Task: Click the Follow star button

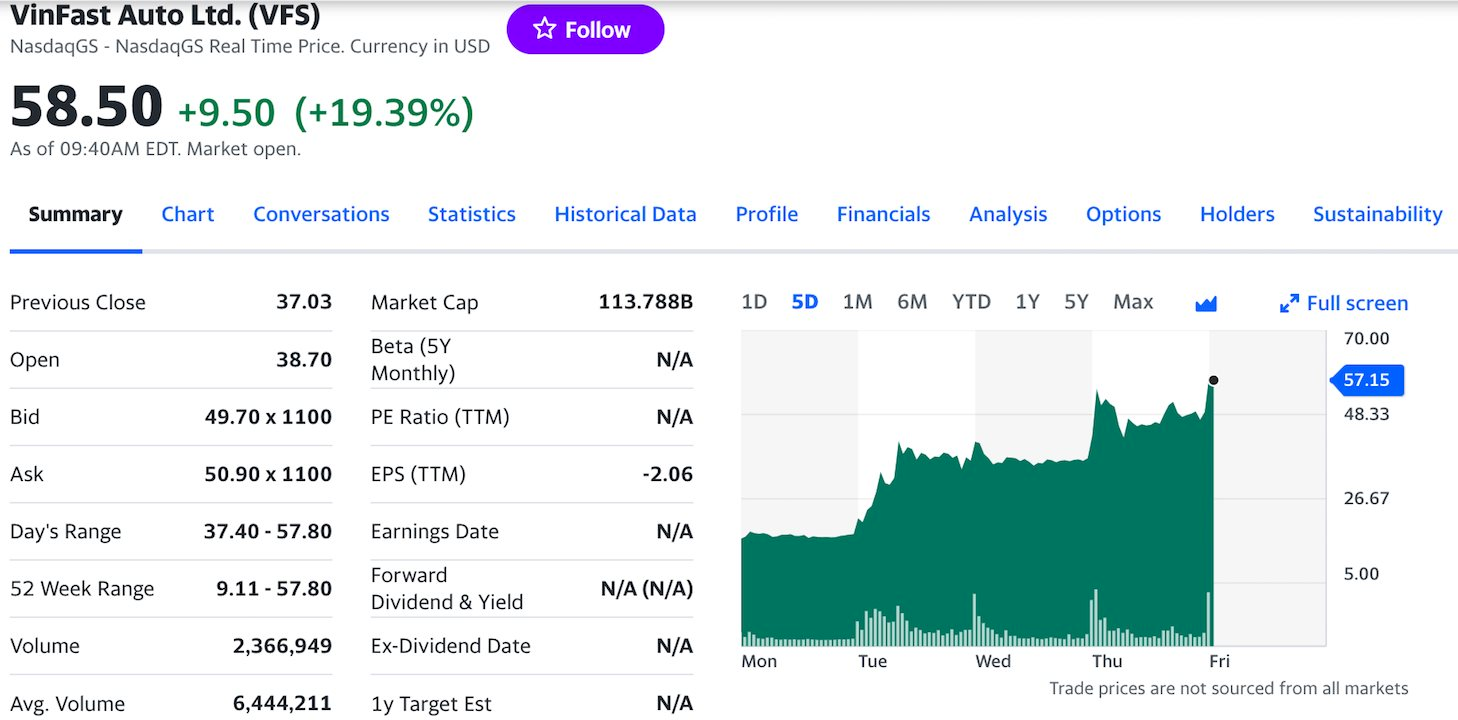Action: (x=585, y=30)
